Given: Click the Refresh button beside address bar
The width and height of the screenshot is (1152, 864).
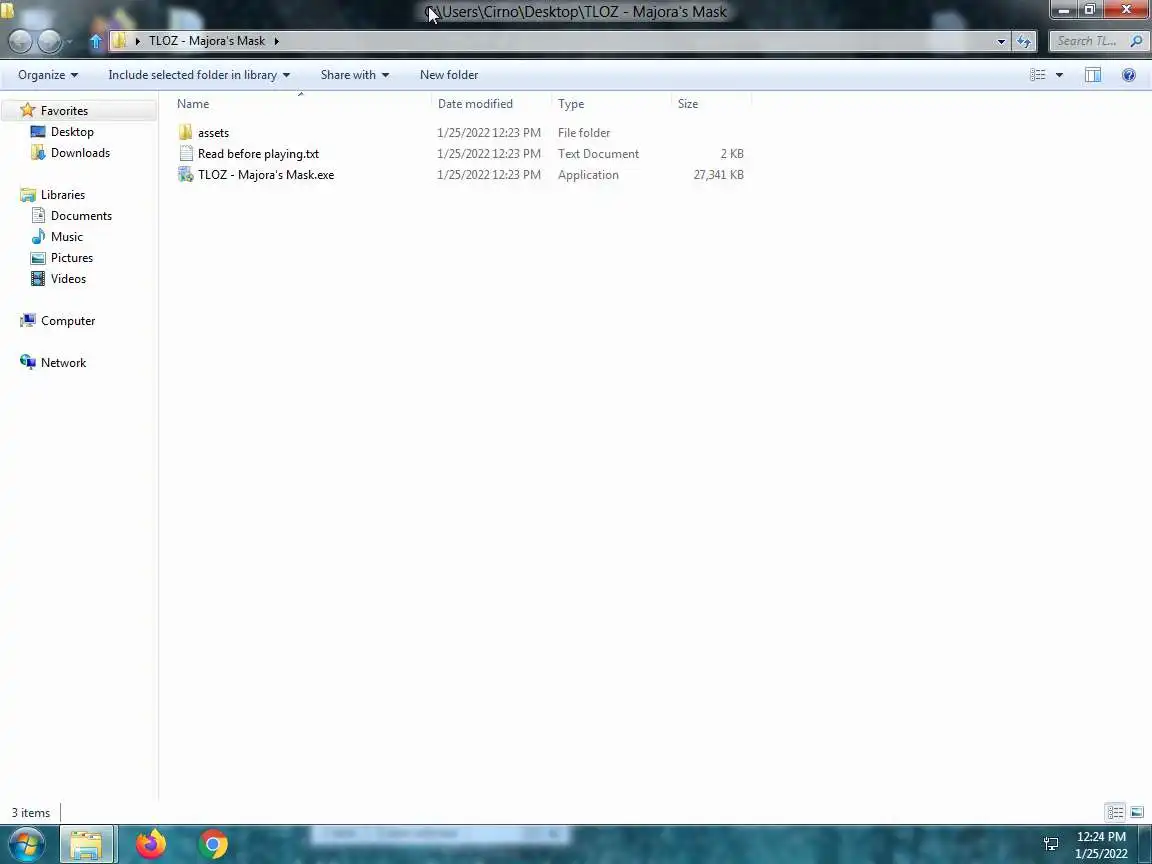Looking at the screenshot, I should pyautogui.click(x=1023, y=41).
